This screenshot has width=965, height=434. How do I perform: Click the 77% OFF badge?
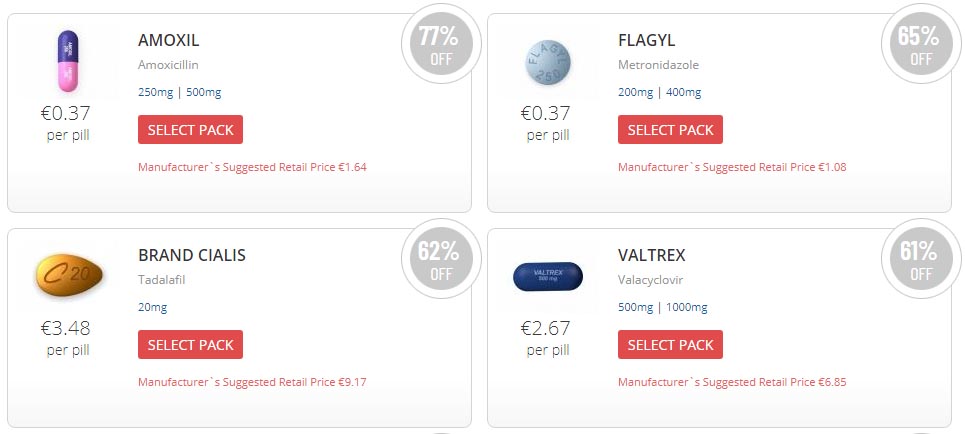point(441,44)
